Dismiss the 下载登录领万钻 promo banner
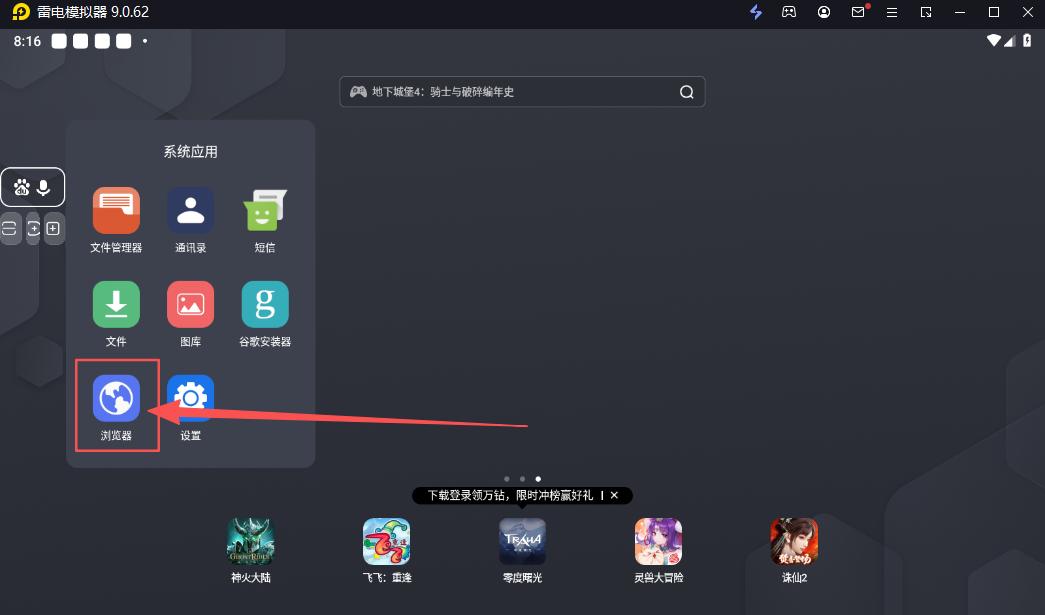The height and width of the screenshot is (615, 1045). click(614, 495)
